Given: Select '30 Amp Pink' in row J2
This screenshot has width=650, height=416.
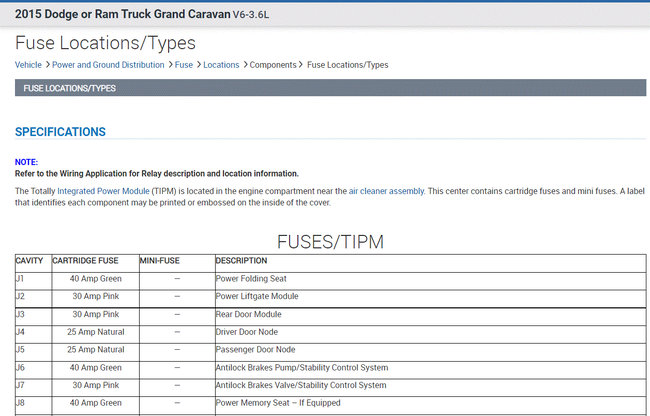Looking at the screenshot, I should tap(96, 296).
